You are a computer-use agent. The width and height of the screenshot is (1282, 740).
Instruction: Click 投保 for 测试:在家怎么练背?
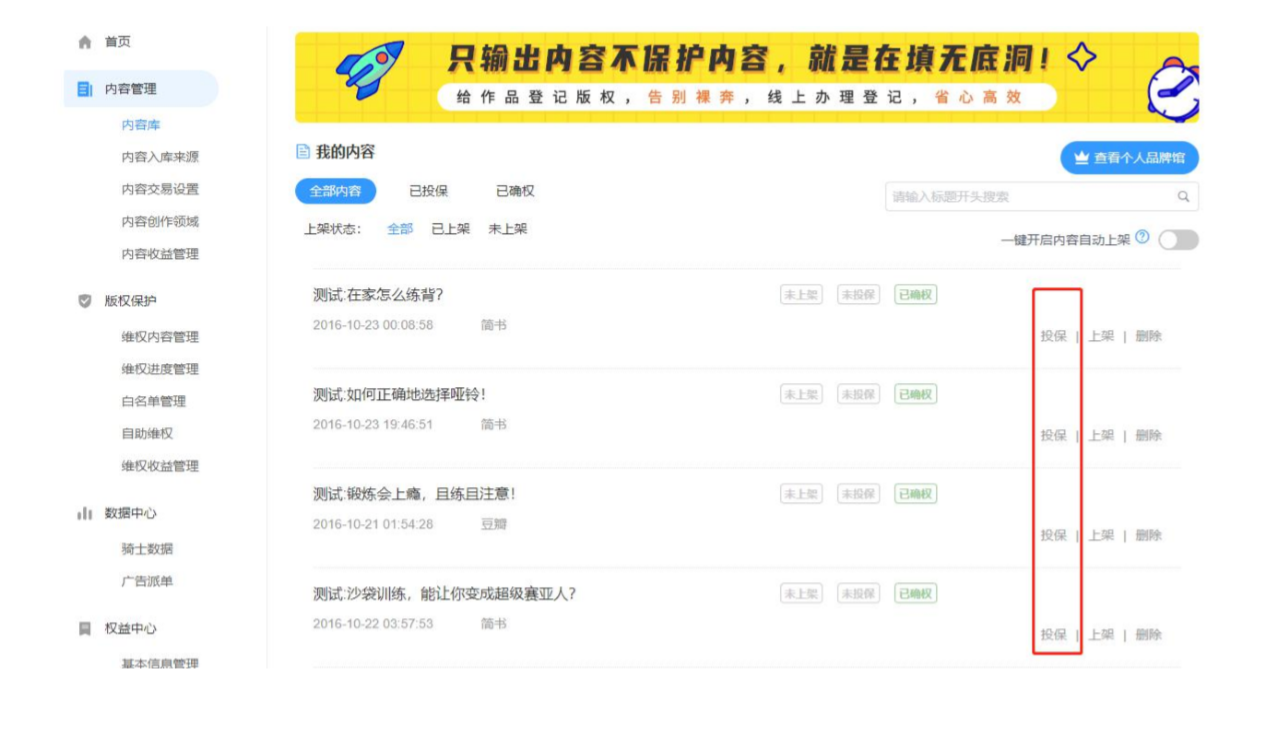click(x=1053, y=337)
